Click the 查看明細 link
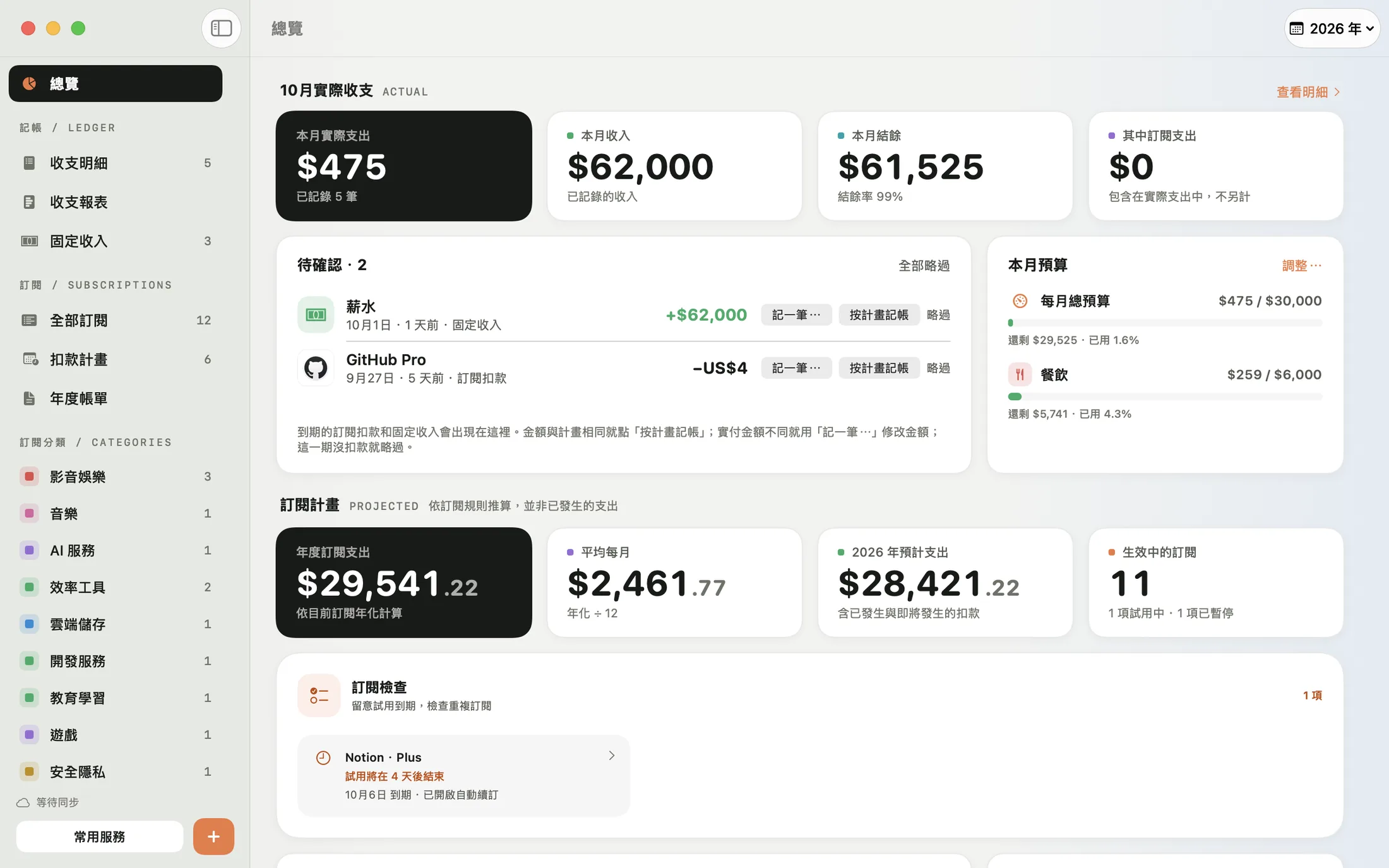Image resolution: width=1389 pixels, height=868 pixels. coord(1308,92)
